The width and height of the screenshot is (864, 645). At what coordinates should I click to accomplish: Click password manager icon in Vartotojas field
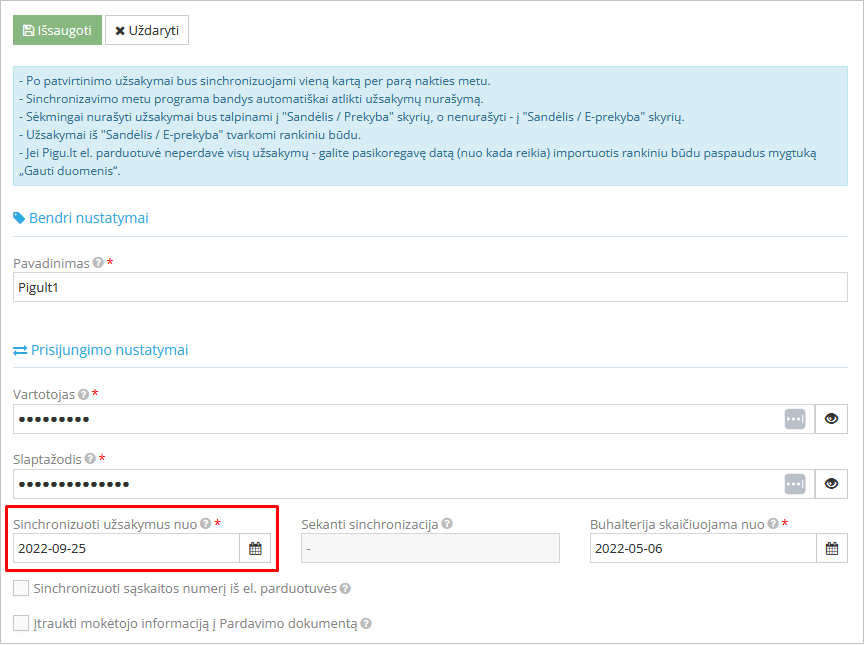[x=795, y=419]
